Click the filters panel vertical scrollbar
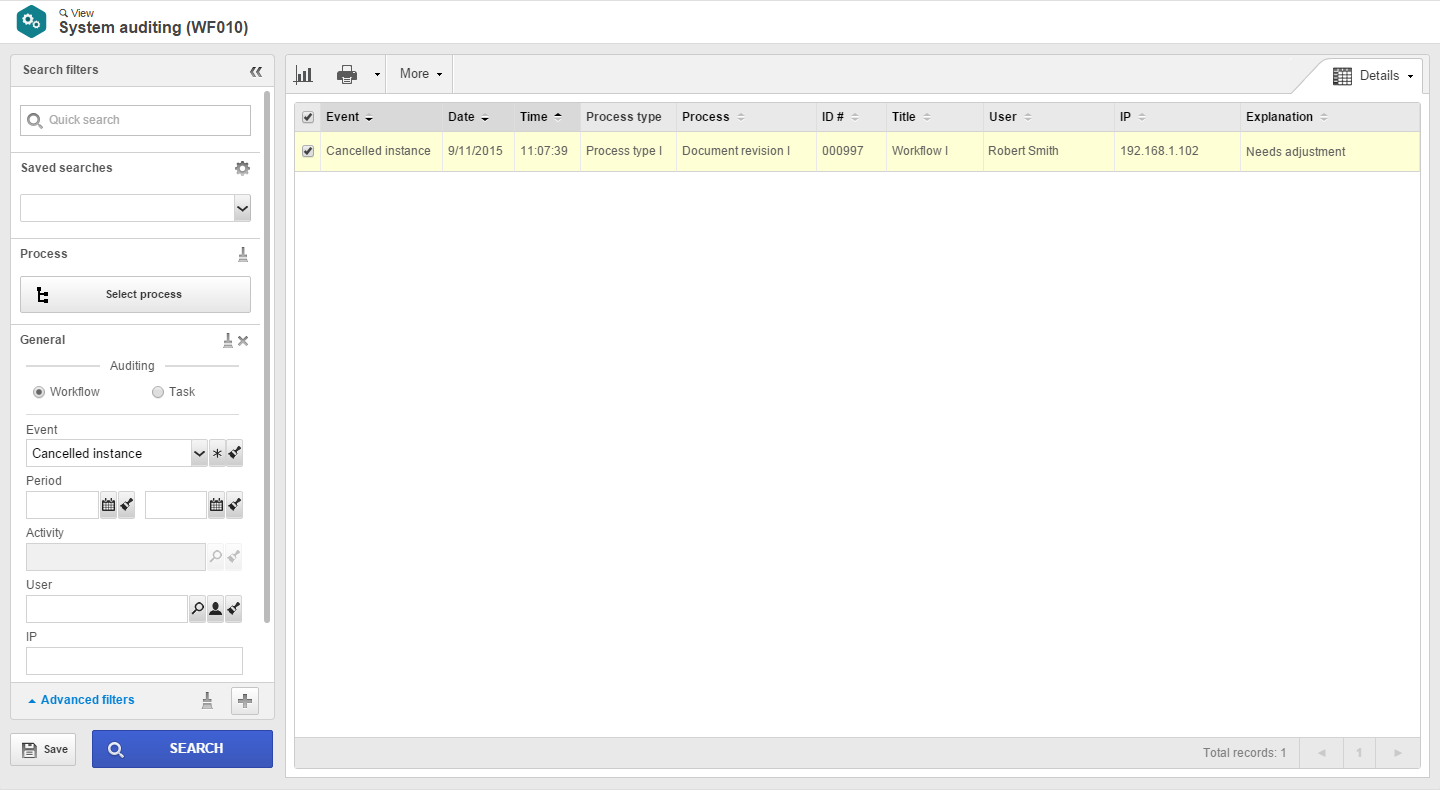This screenshot has width=1440, height=790. [267, 357]
